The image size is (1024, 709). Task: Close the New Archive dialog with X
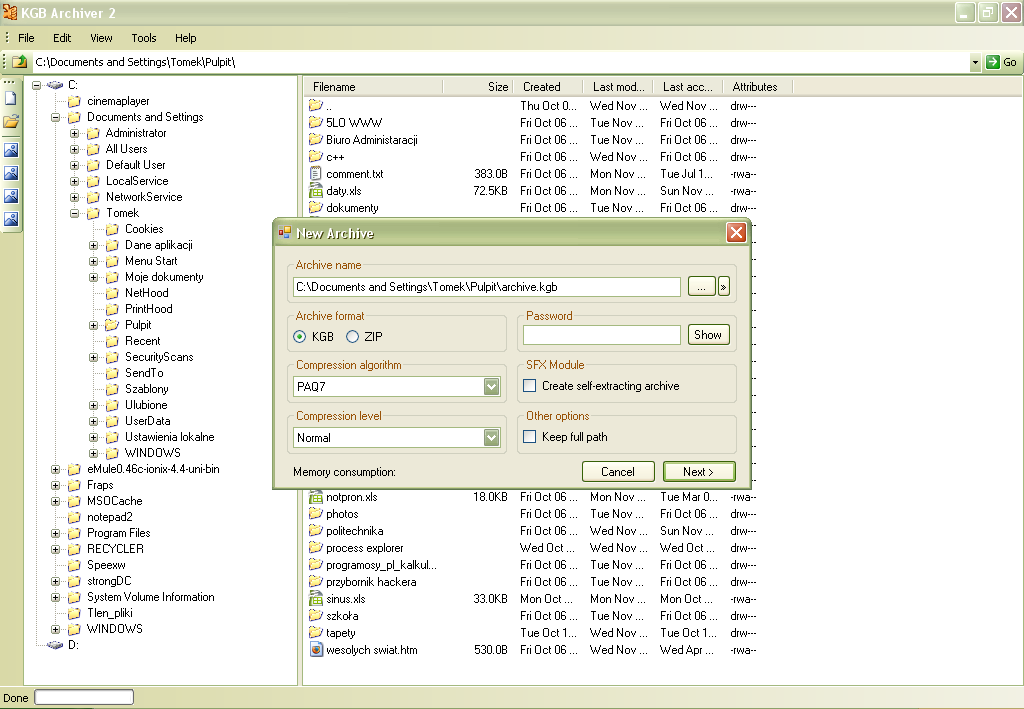(x=736, y=233)
